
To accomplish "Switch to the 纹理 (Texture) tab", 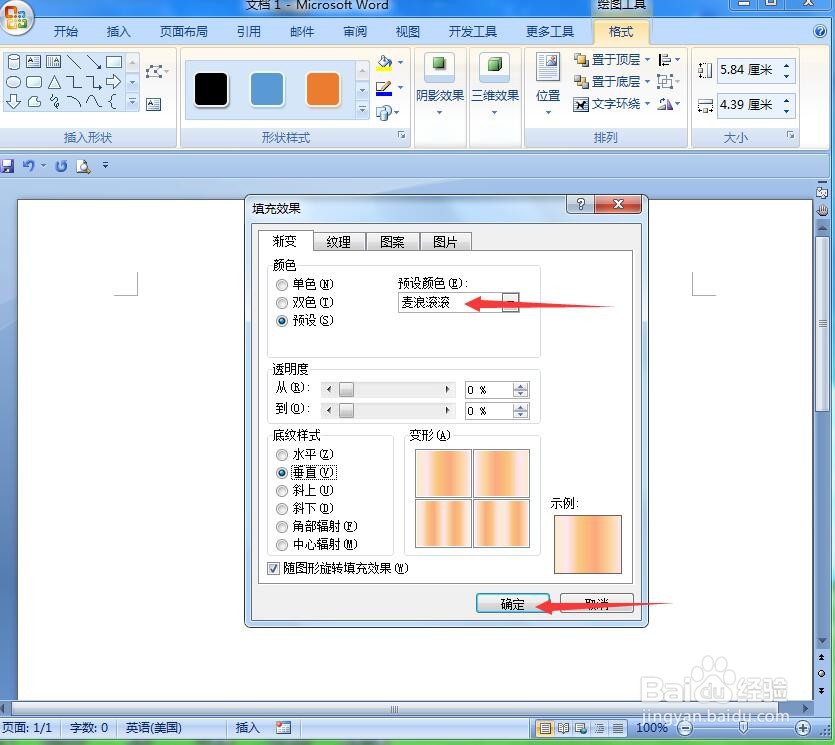I will pyautogui.click(x=339, y=242).
